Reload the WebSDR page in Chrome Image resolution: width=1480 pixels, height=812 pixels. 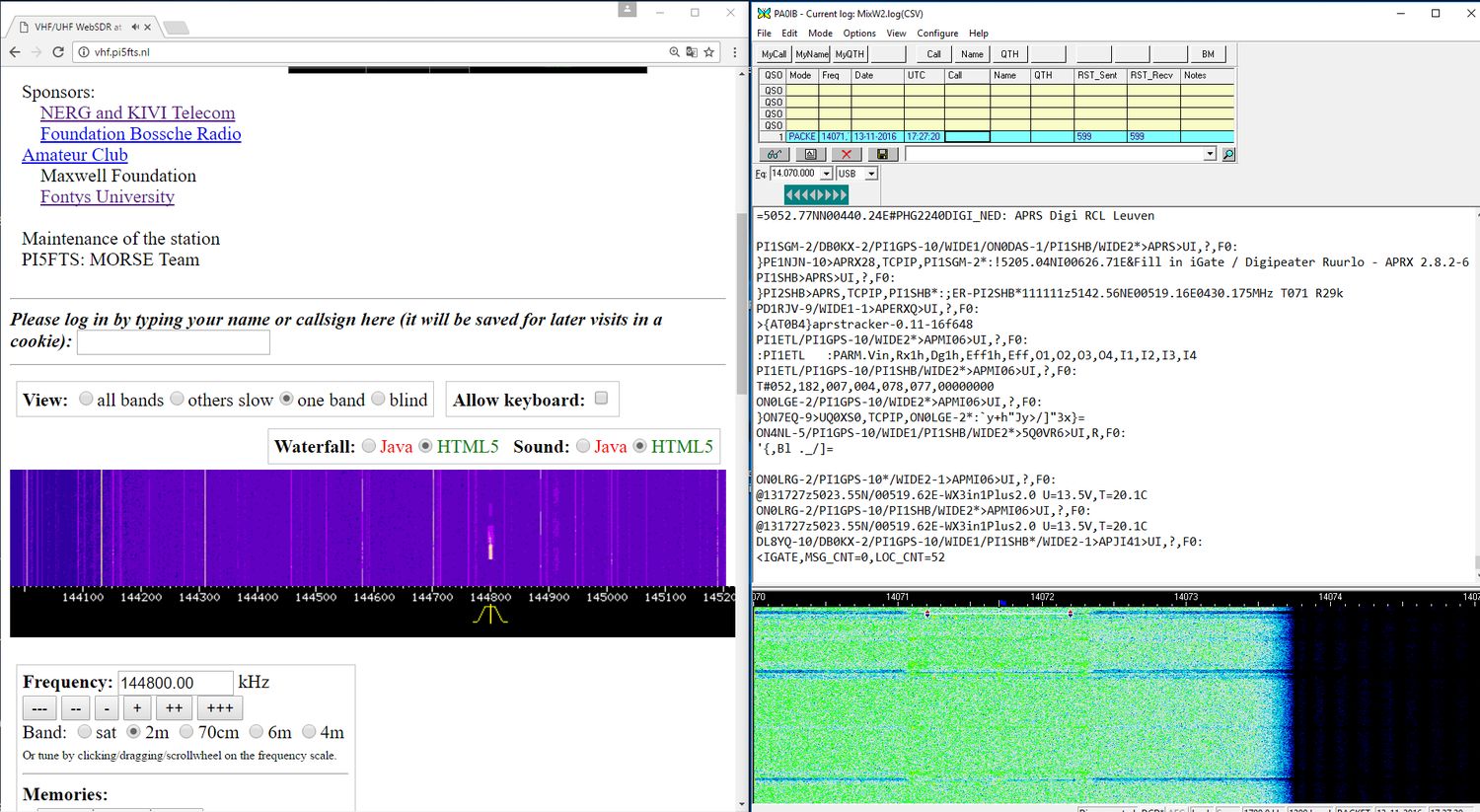(58, 52)
